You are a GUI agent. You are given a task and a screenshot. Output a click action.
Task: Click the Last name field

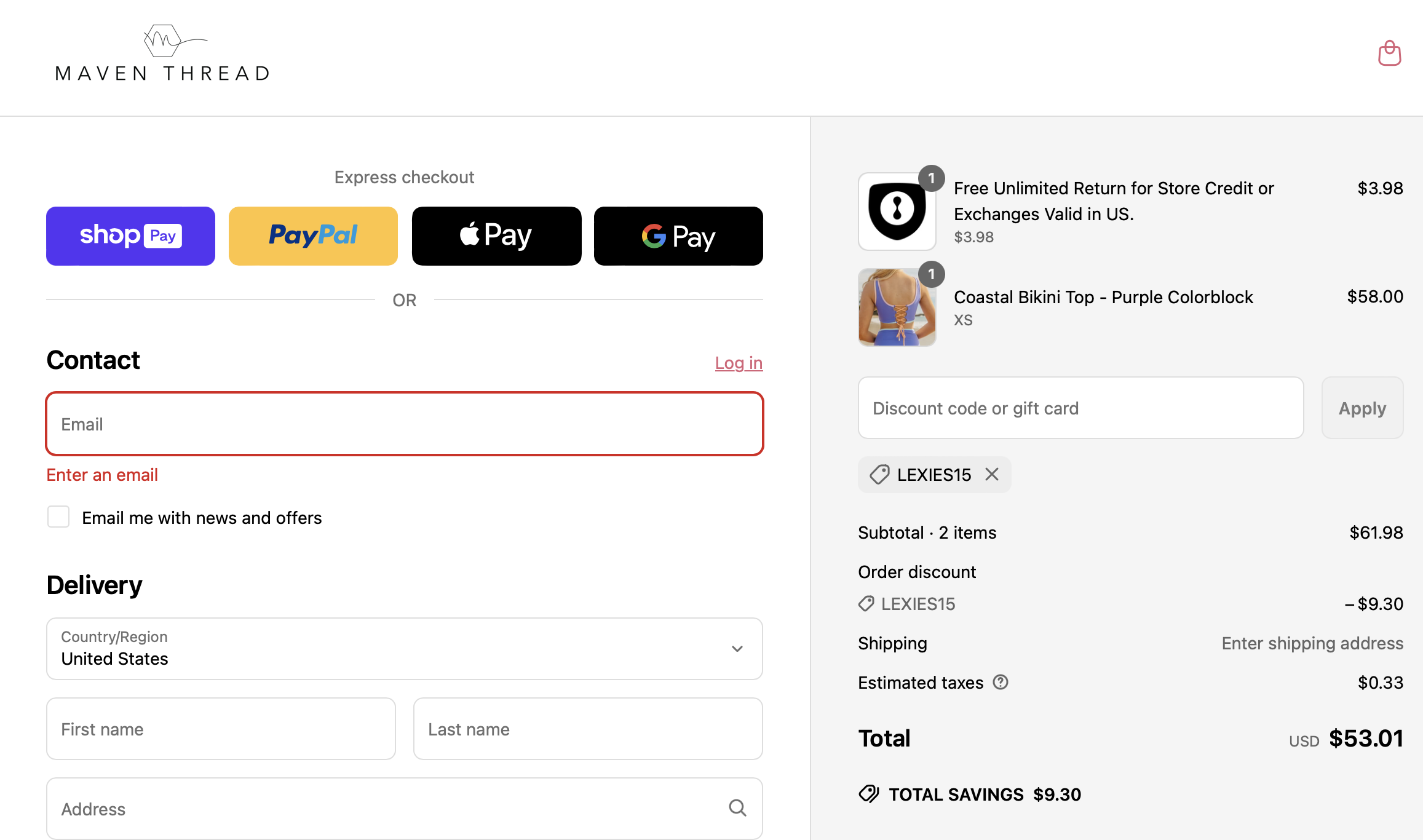pyautogui.click(x=587, y=729)
